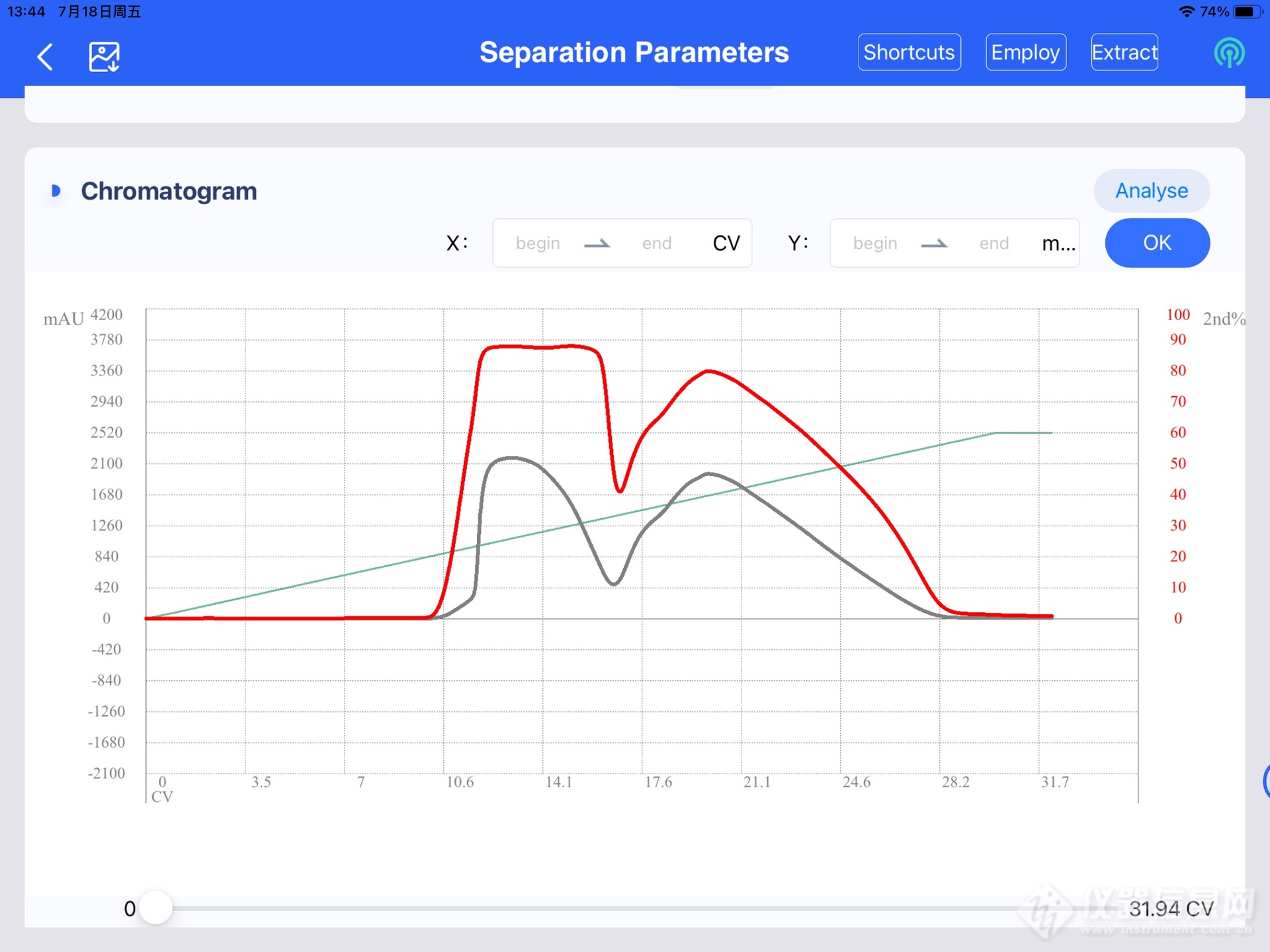
Task: Tap the arrow between X begin and end
Action: (597, 244)
